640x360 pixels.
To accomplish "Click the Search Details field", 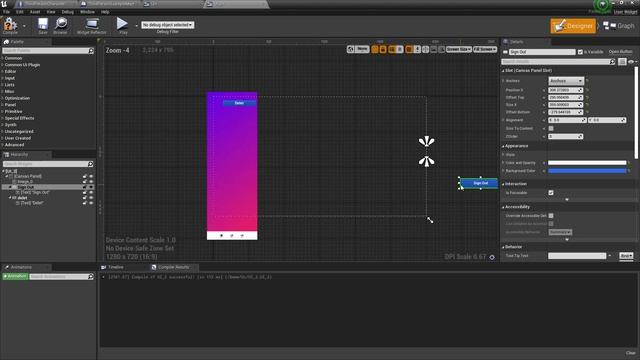I will pos(558,62).
